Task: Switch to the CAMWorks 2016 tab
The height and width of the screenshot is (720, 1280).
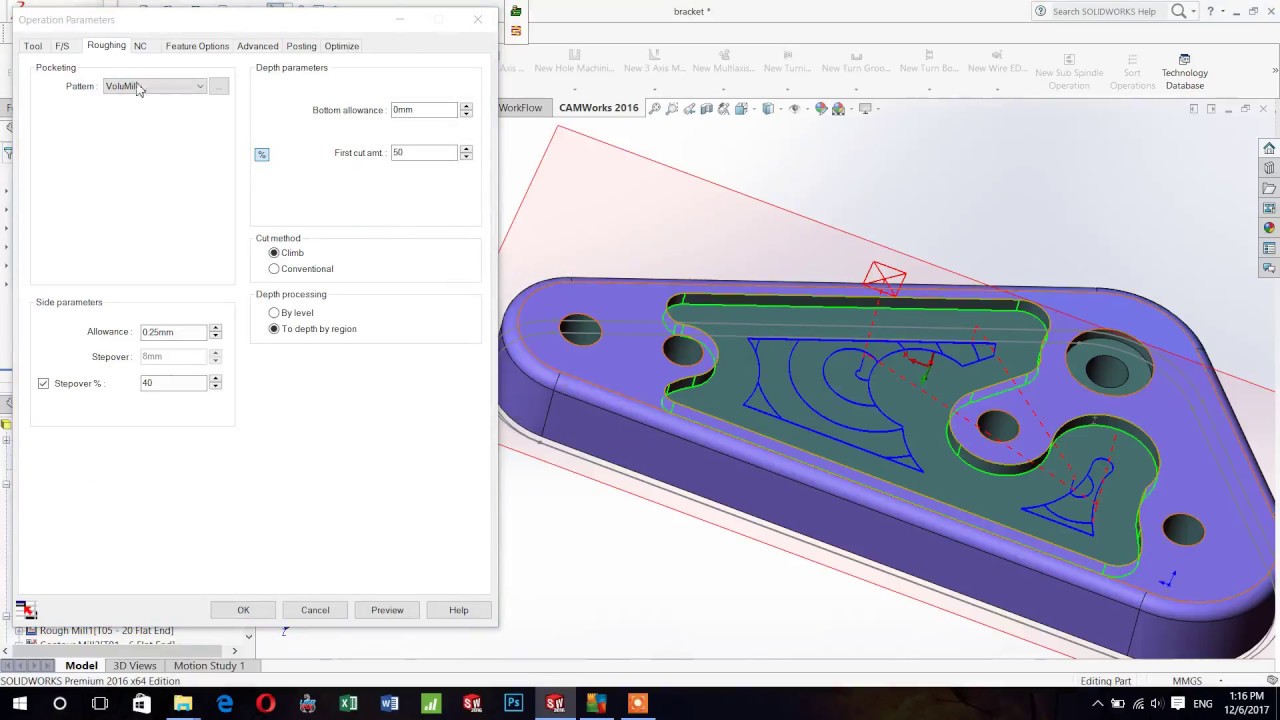Action: coord(598,108)
